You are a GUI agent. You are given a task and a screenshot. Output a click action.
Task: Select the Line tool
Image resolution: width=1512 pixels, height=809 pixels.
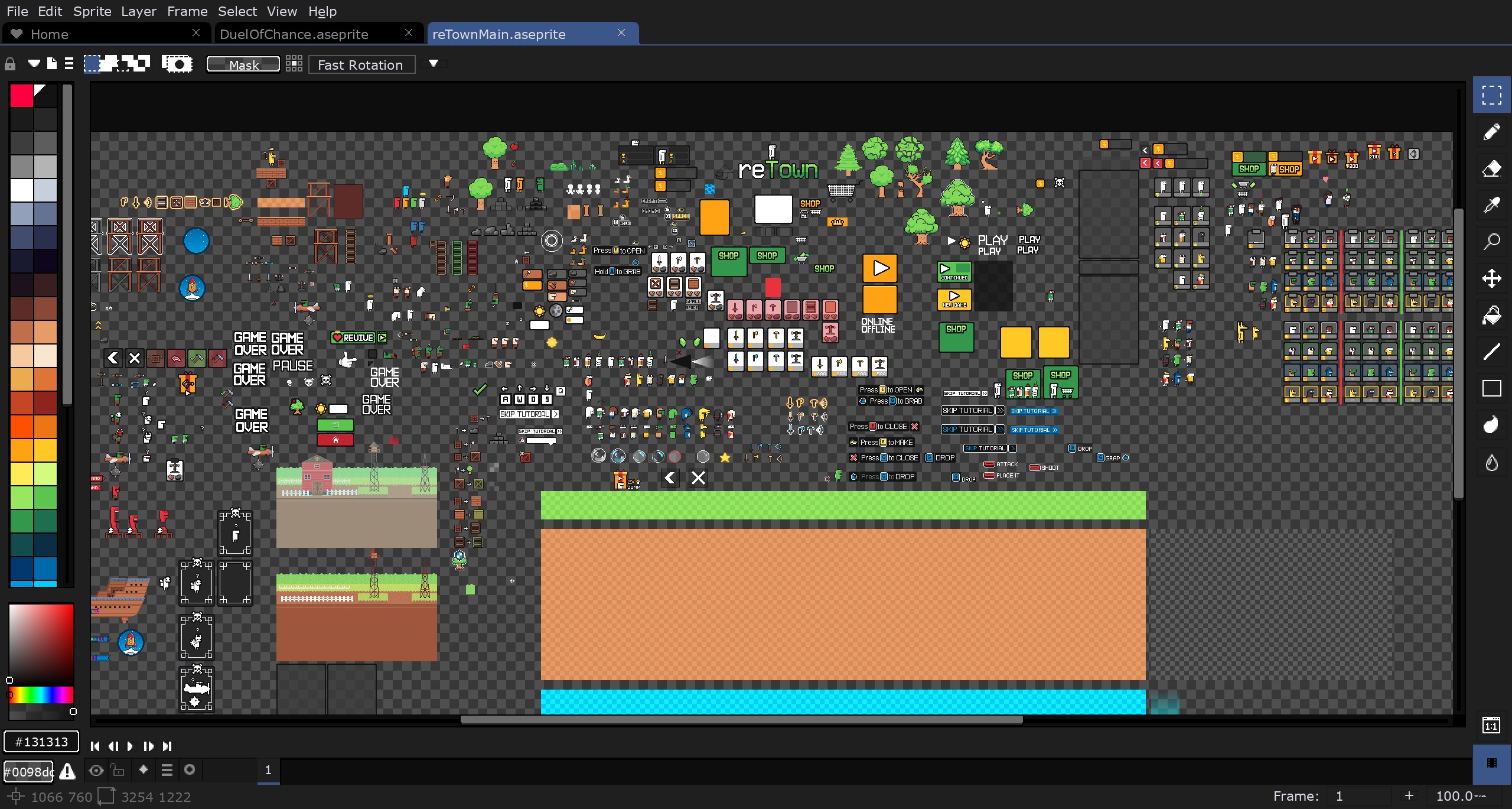pyautogui.click(x=1491, y=352)
